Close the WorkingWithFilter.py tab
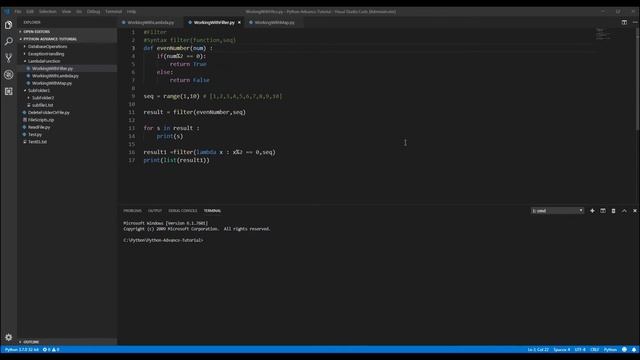This screenshot has height=360, width=640. pos(239,22)
